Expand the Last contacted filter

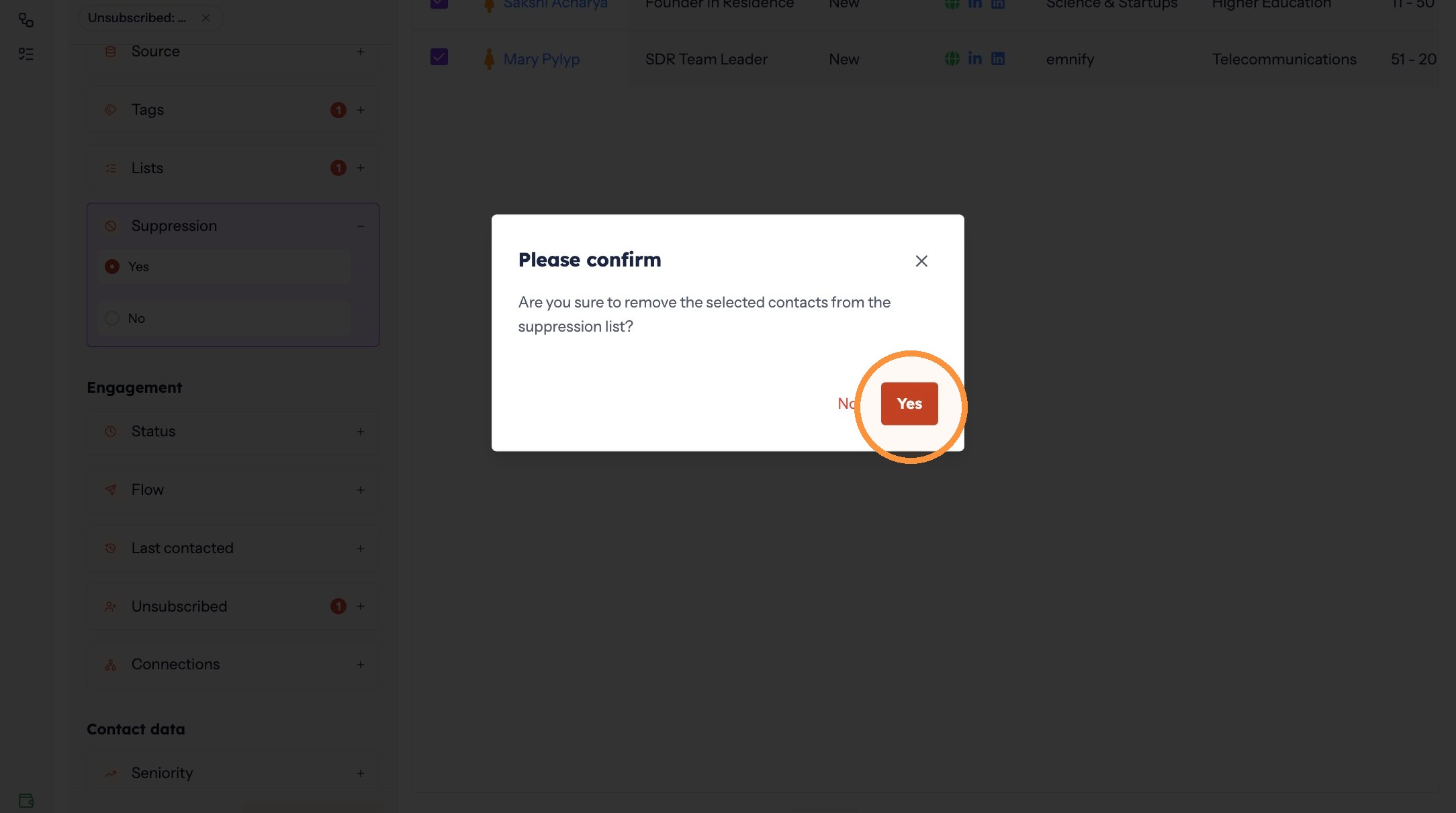coord(361,548)
